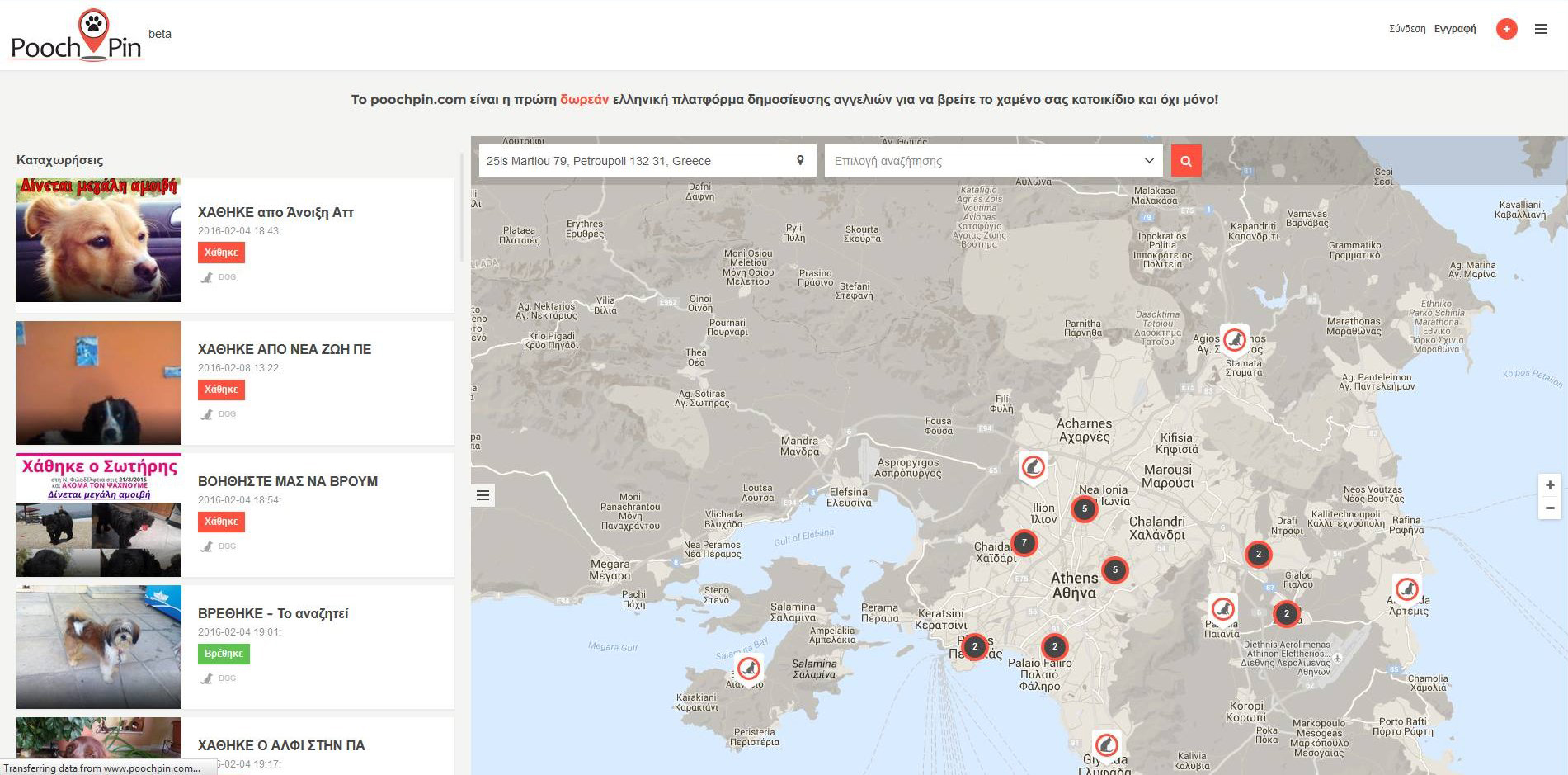This screenshot has width=1568, height=775.
Task: Click Χάθηκε tag on ΒΟΗΘΗΣΤΕ listing
Action: coord(221,522)
